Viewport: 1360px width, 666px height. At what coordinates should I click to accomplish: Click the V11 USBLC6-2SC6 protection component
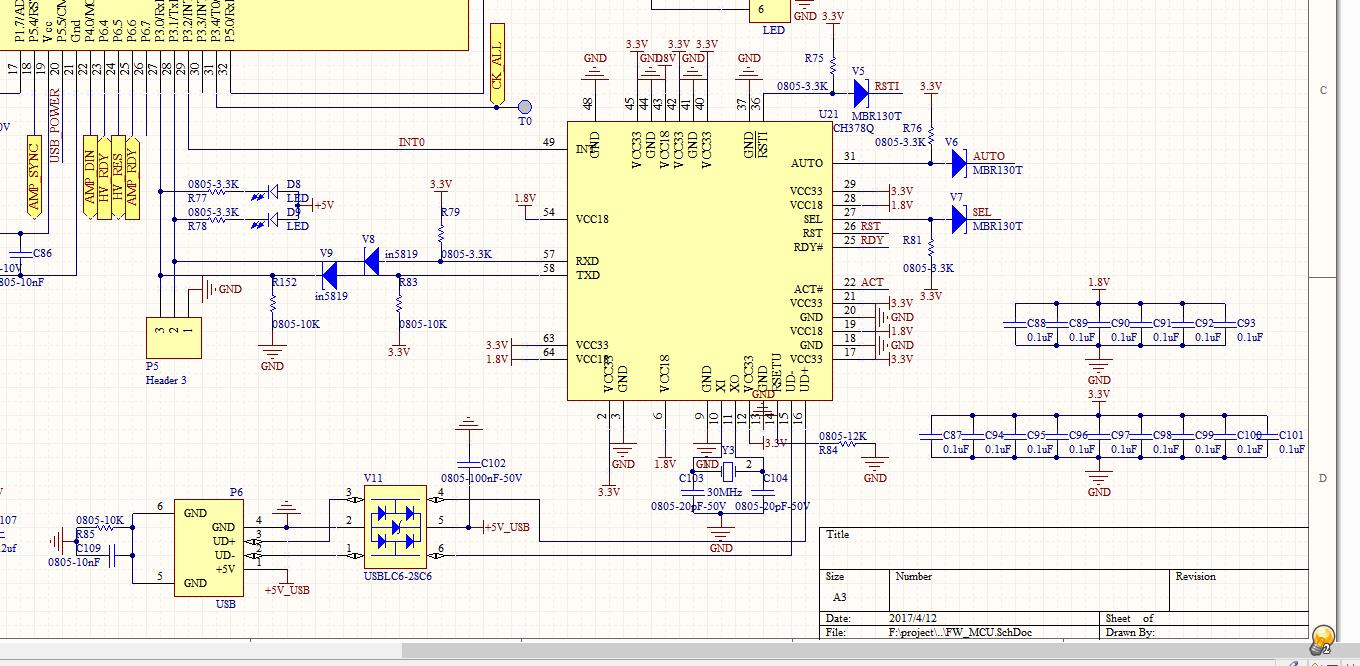(x=395, y=526)
